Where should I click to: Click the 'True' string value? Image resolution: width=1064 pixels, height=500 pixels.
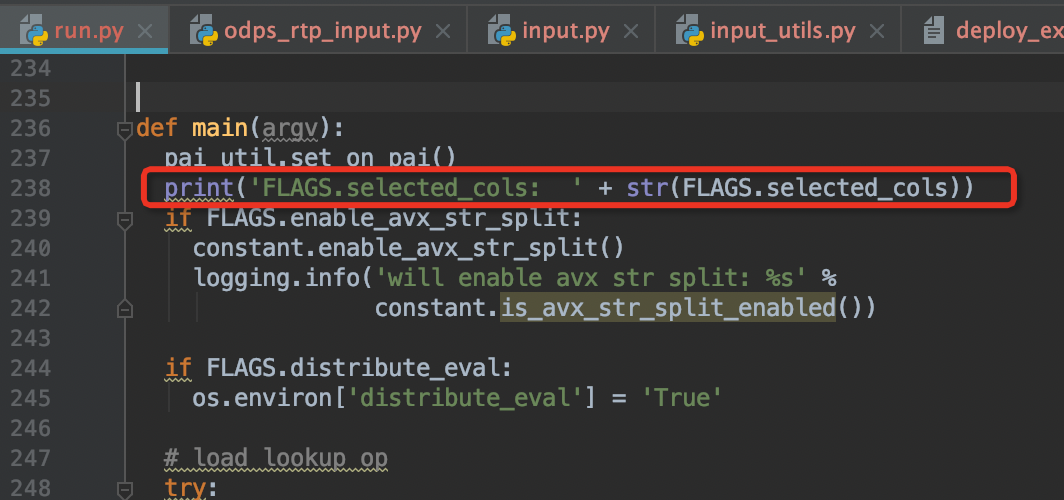[x=681, y=398]
